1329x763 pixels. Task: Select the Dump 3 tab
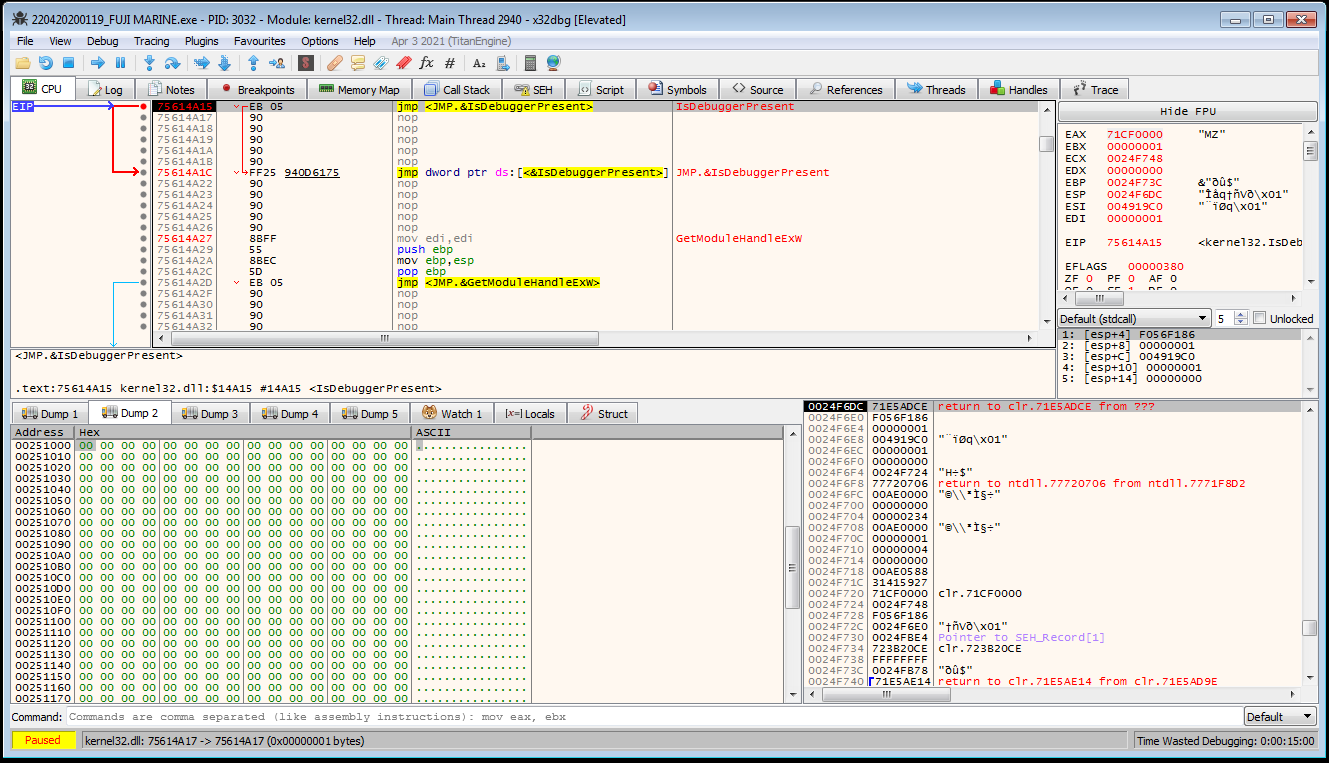(210, 413)
